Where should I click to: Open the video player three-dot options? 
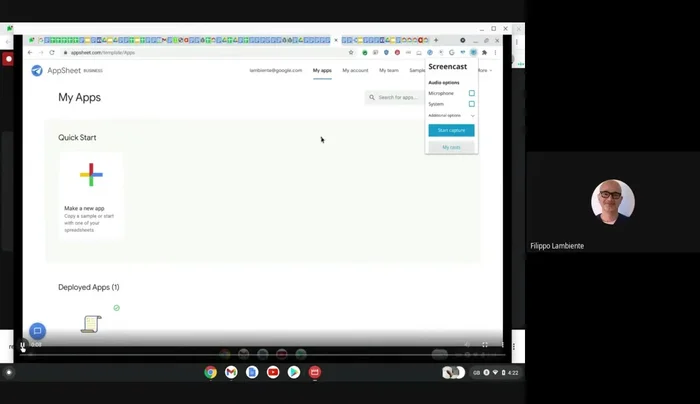[x=502, y=345]
